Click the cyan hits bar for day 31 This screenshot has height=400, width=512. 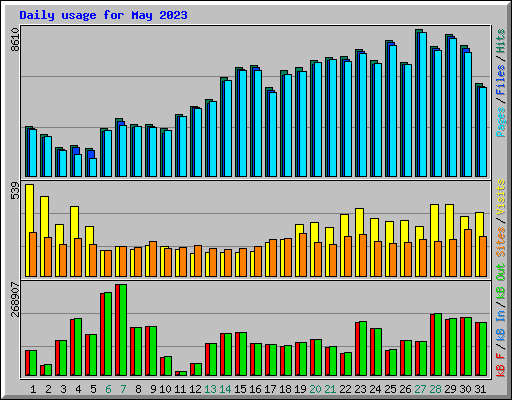(x=483, y=132)
